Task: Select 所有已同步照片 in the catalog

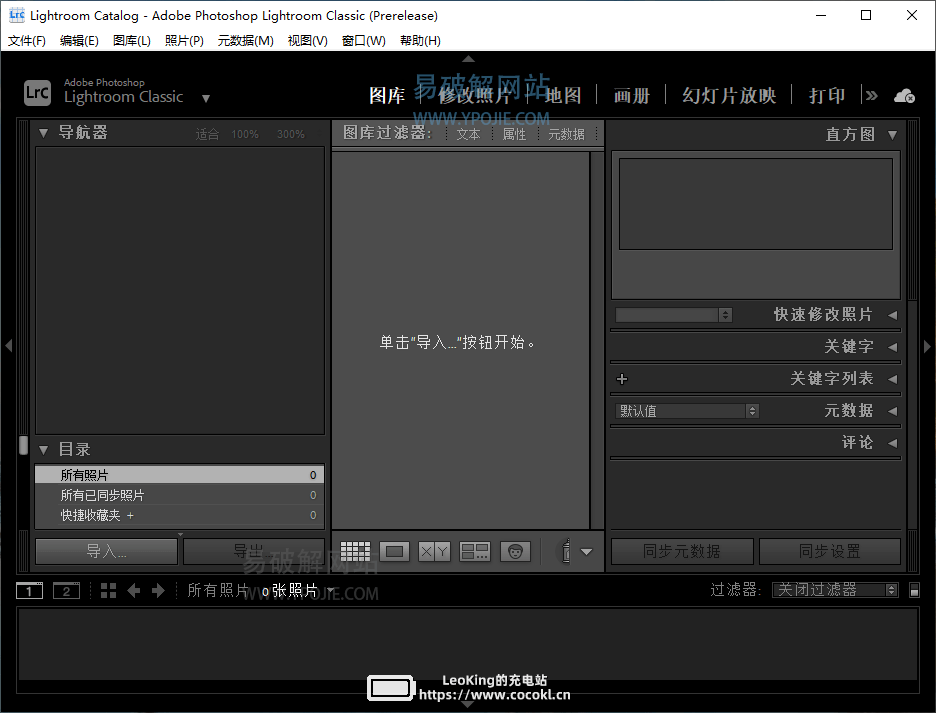Action: [180, 495]
